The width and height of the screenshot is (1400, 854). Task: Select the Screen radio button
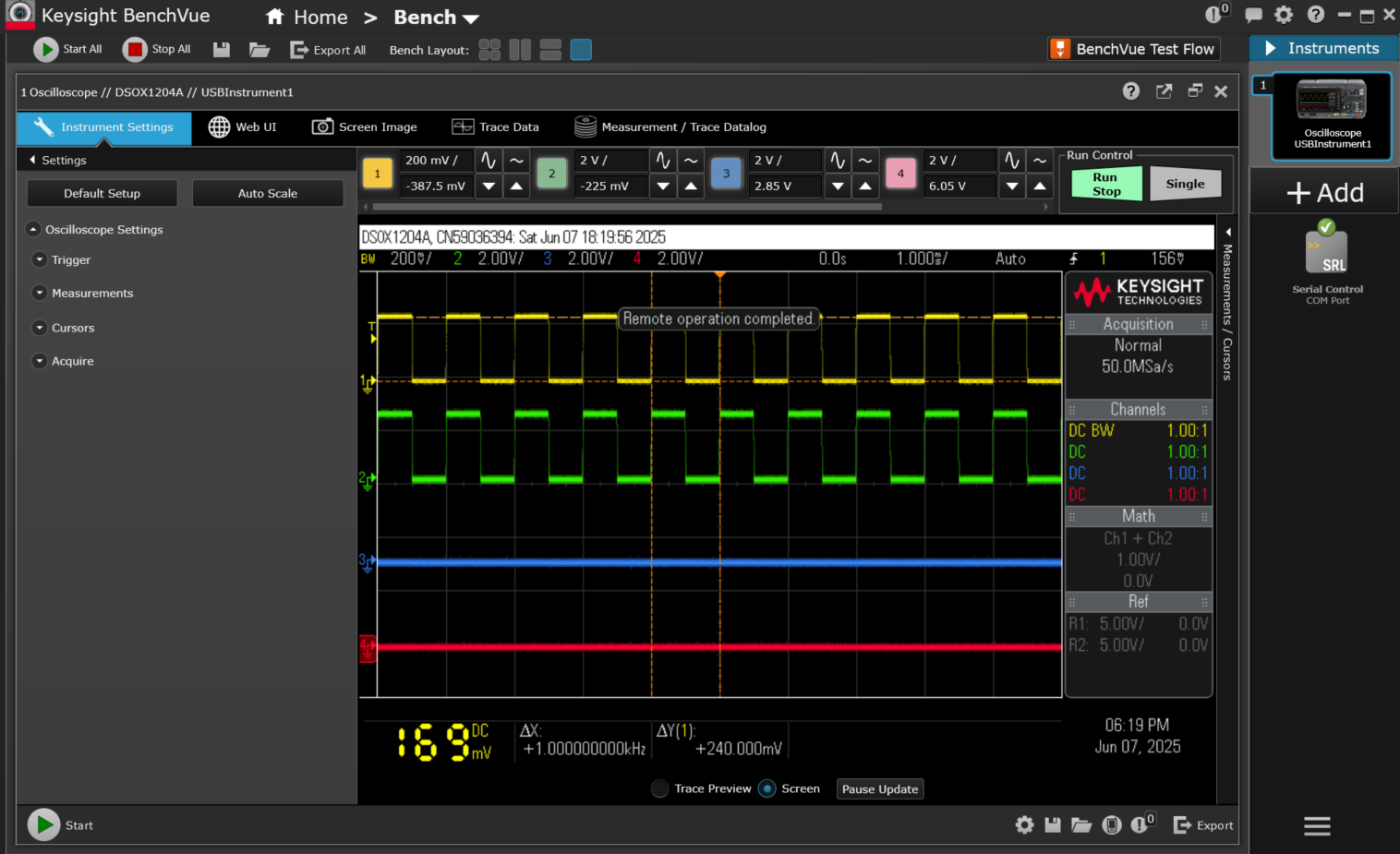point(766,788)
